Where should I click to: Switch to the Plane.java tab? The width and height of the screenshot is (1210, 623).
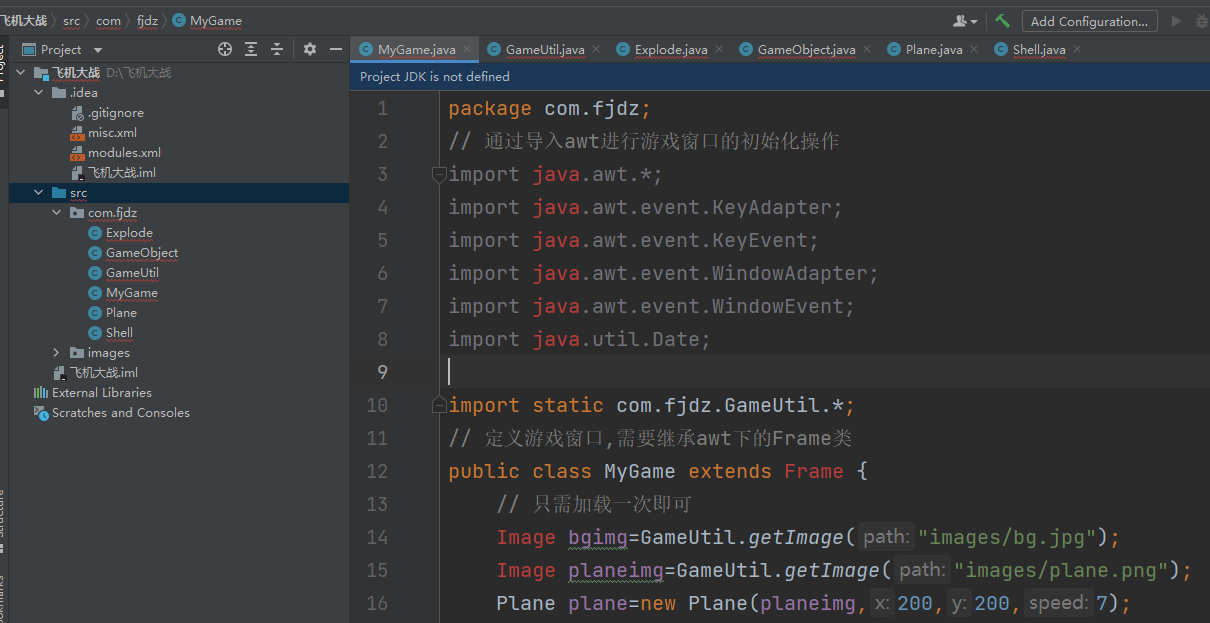(934, 49)
